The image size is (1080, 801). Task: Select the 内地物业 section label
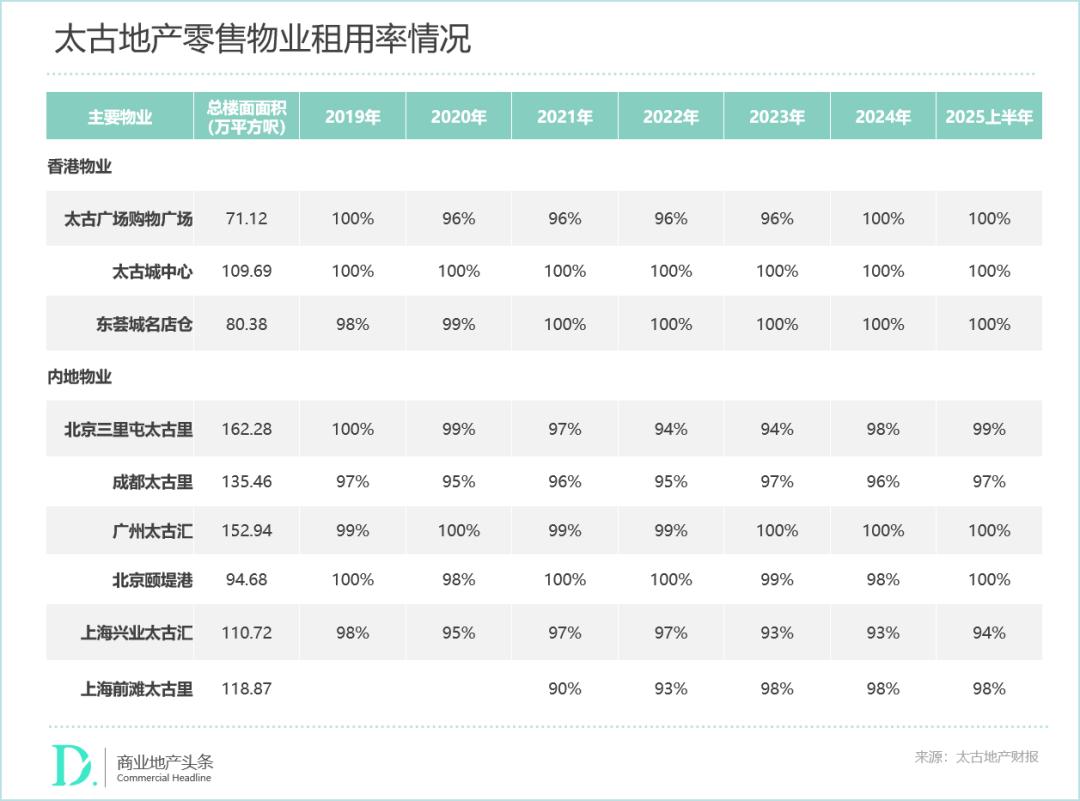(x=79, y=377)
